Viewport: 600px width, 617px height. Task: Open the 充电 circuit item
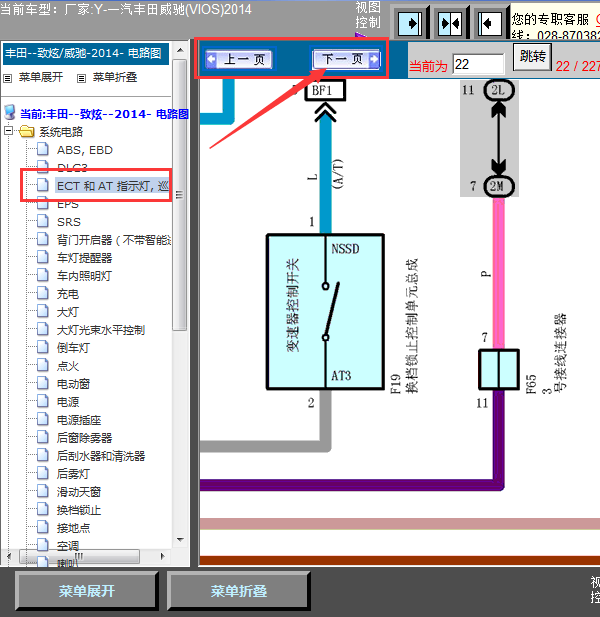click(68, 294)
